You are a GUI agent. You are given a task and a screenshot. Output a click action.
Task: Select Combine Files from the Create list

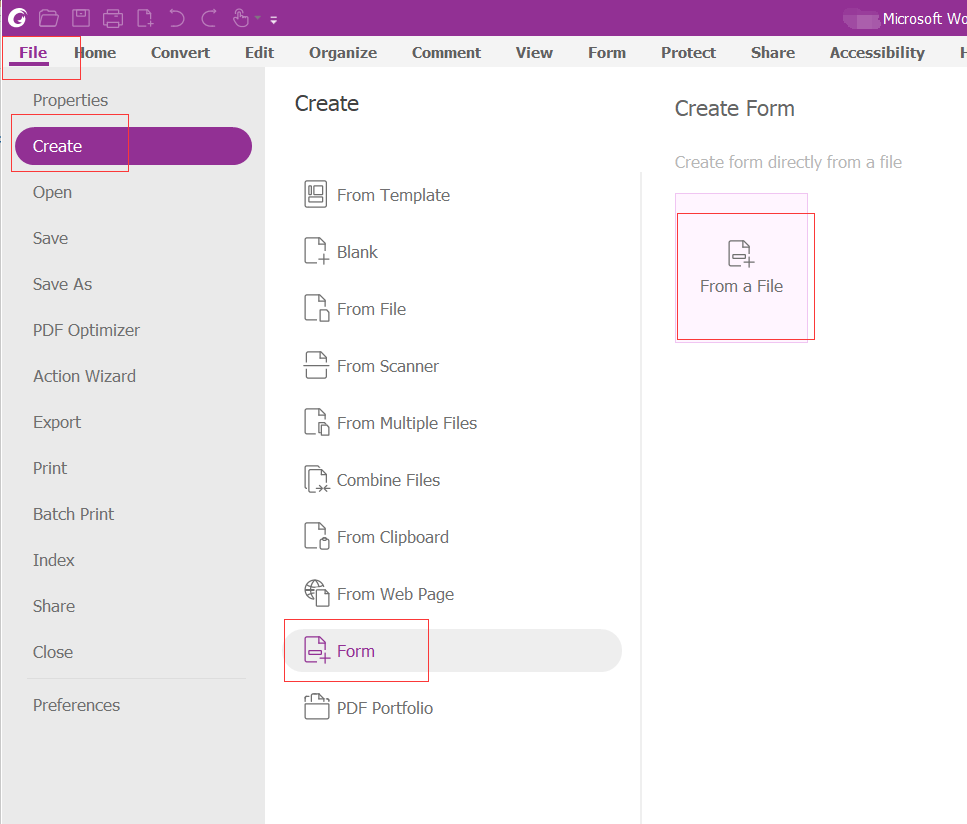[386, 480]
